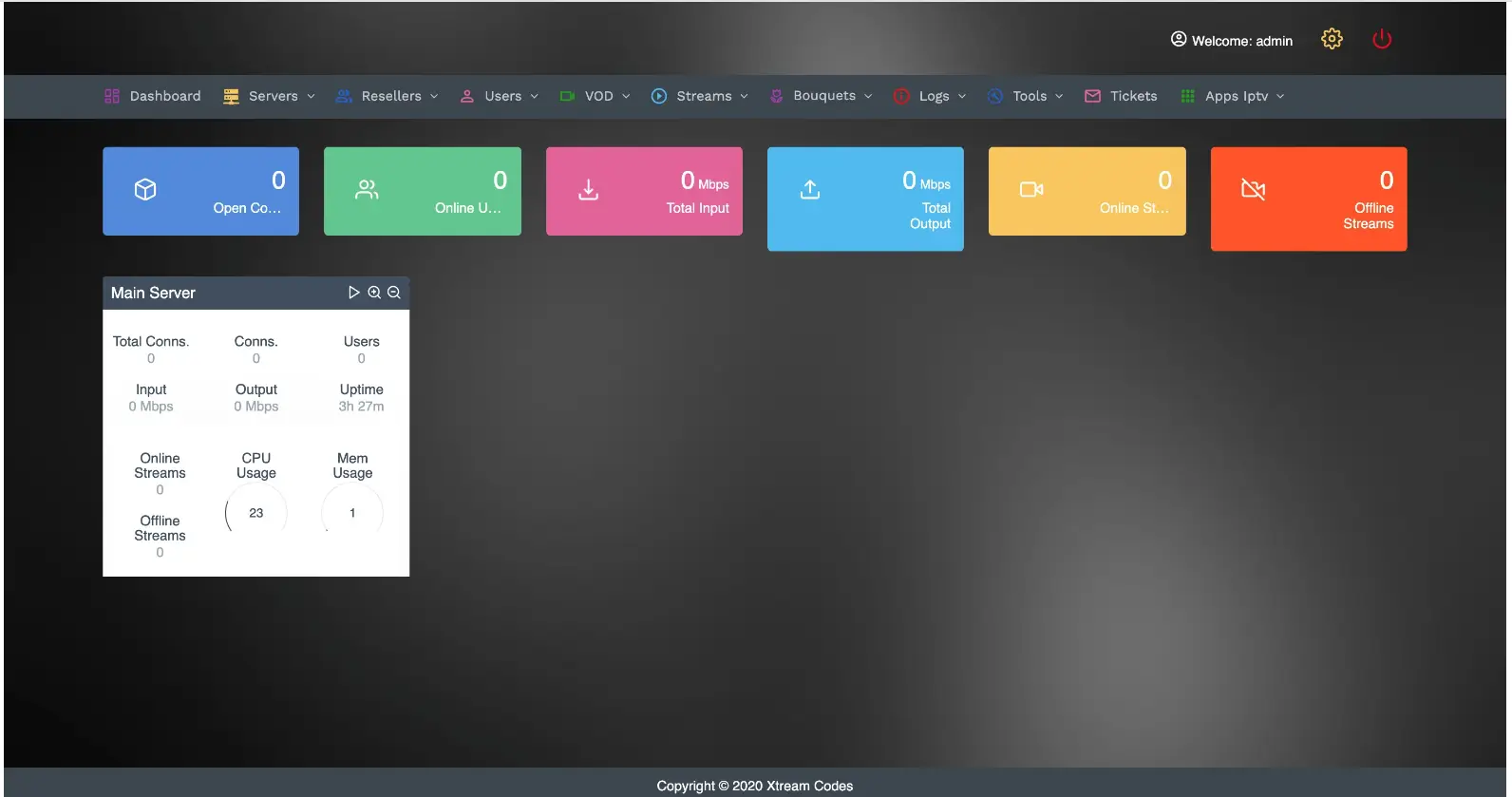Click the Main Server panel title
1512x797 pixels.
point(153,293)
